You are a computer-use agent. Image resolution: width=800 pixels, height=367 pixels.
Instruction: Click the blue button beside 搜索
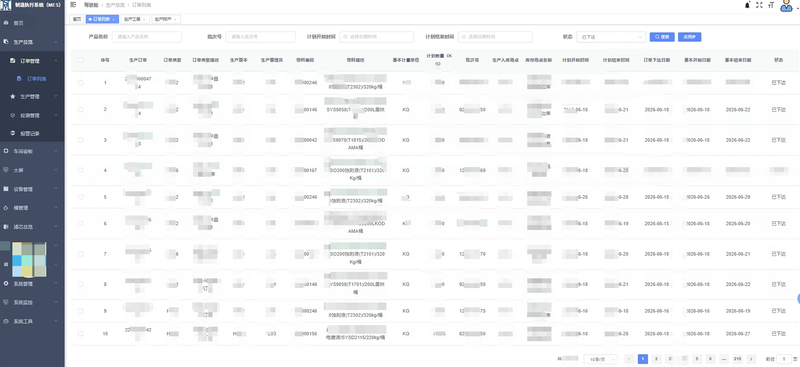pos(689,37)
